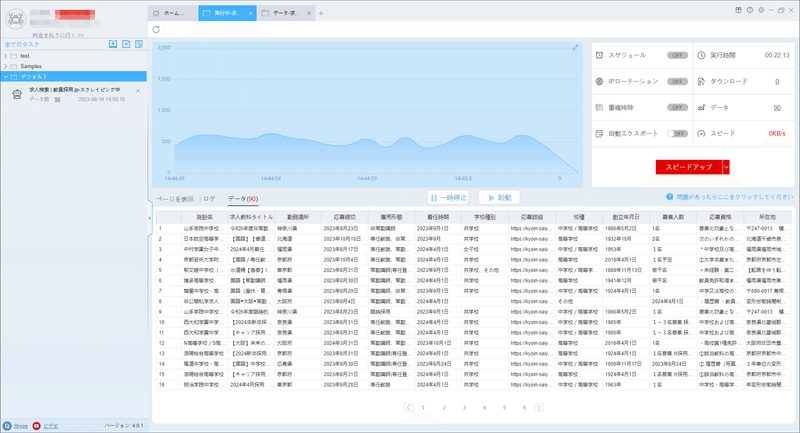
Task: Switch to the ホーム tab
Action: pyautogui.click(x=172, y=13)
